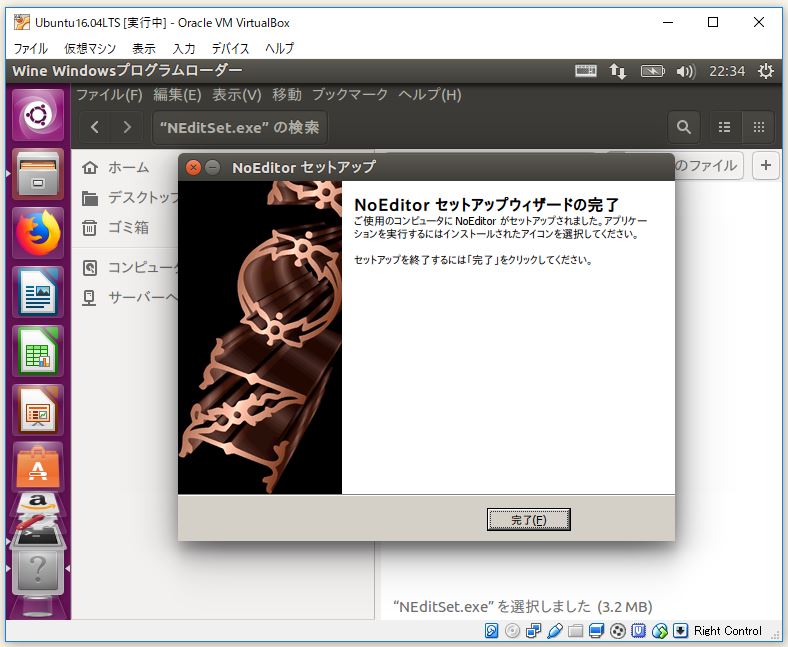Click the Right Control host key label
This screenshot has height=647, width=788.
point(728,630)
